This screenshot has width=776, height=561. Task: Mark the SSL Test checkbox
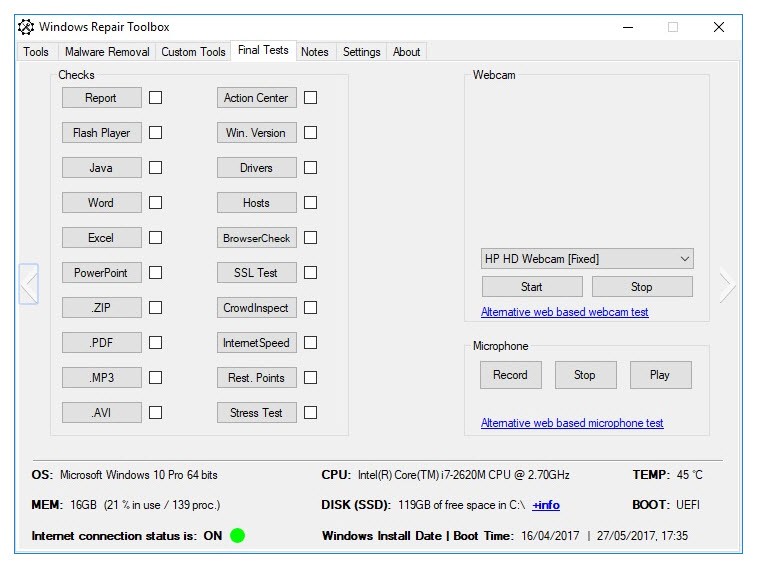310,273
